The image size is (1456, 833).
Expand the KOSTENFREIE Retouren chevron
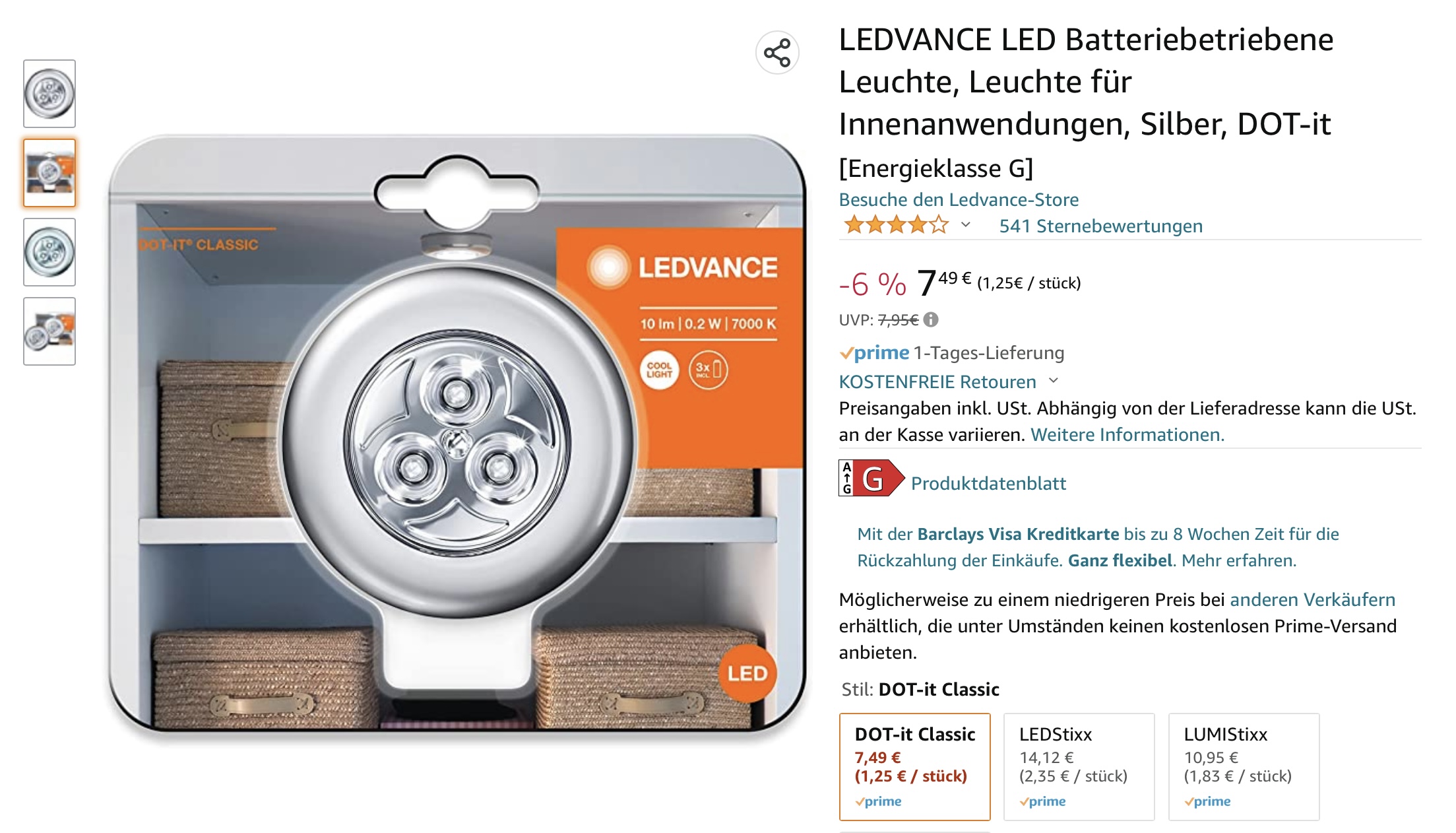1054,381
